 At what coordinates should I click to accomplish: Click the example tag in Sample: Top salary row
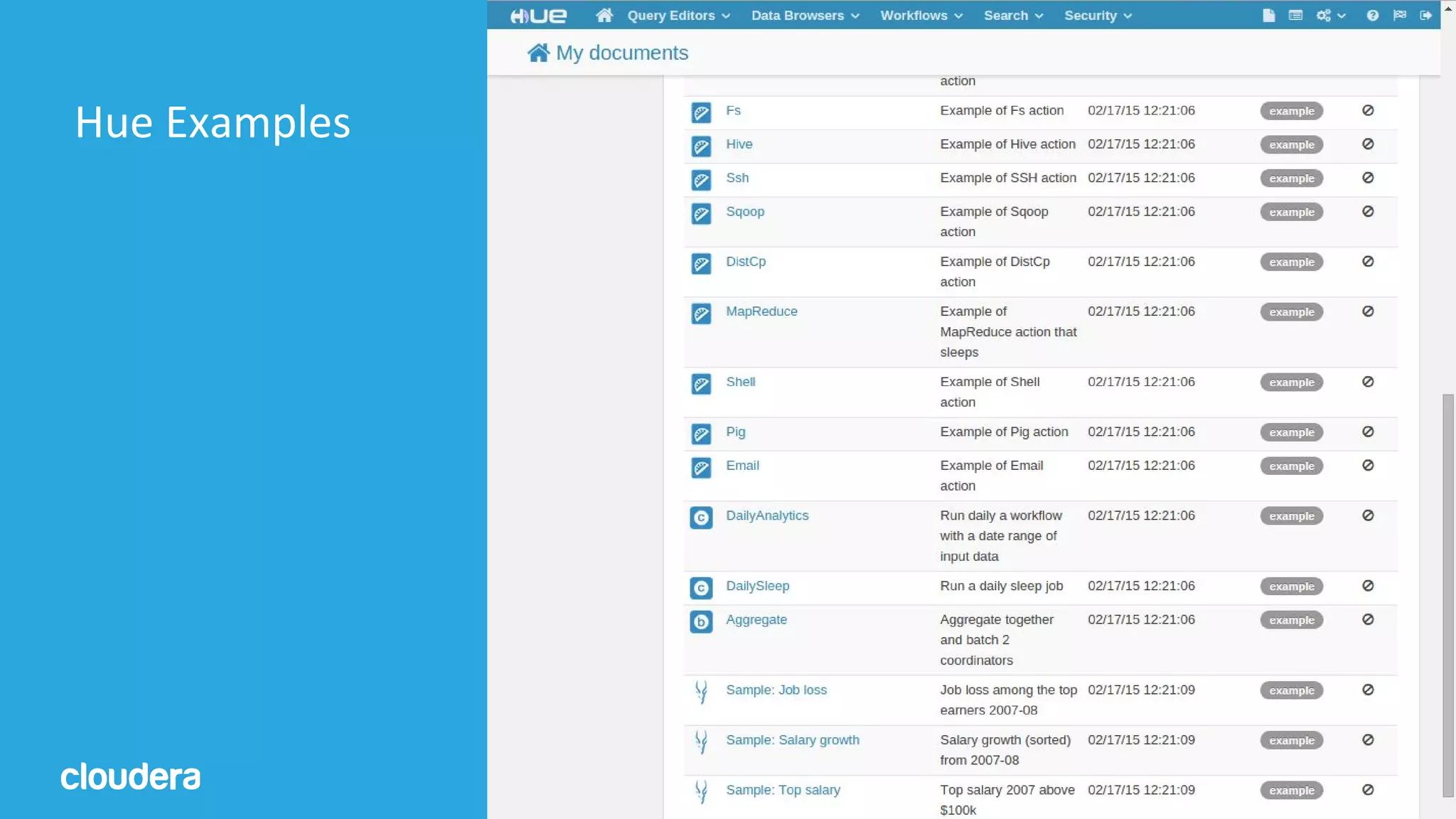(1291, 791)
